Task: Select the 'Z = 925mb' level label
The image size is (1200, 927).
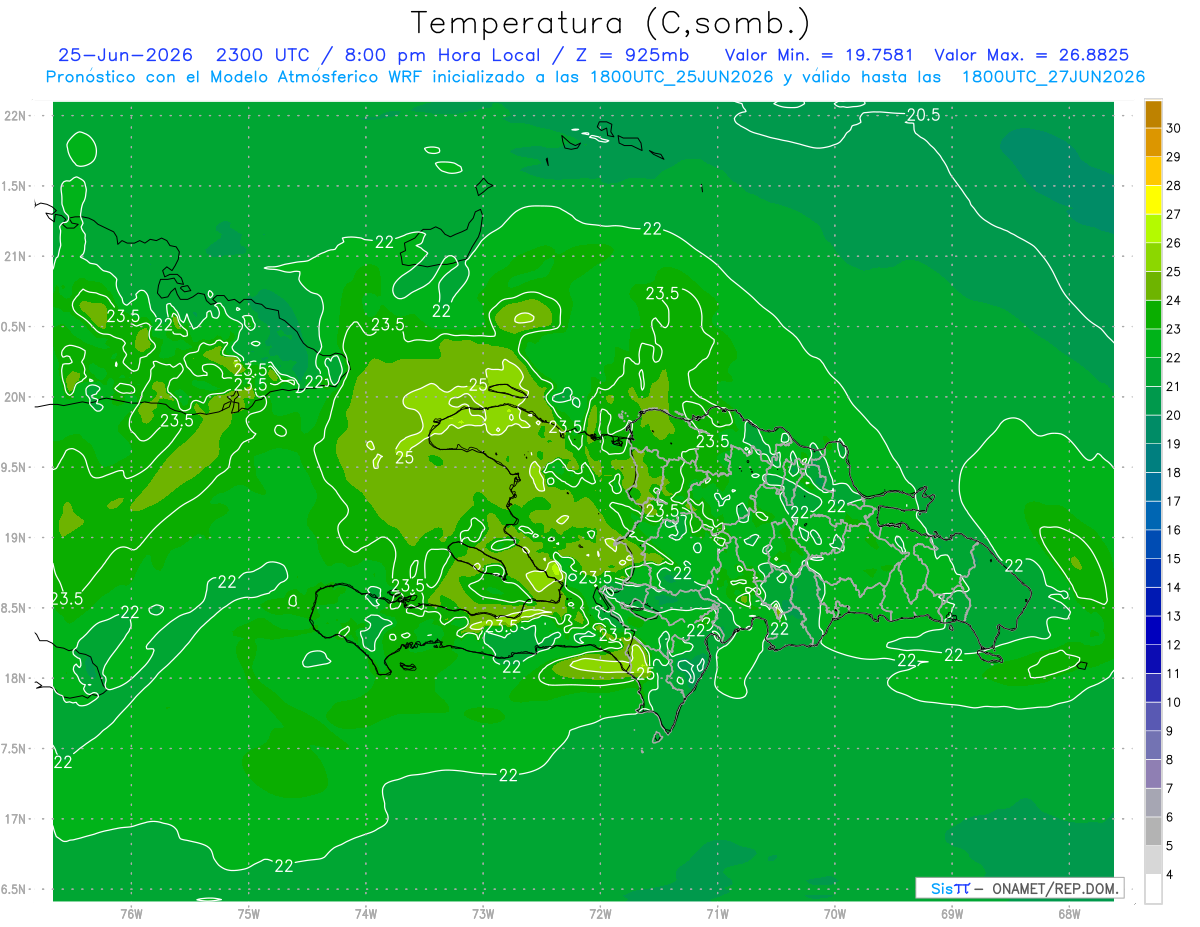Action: 629,55
